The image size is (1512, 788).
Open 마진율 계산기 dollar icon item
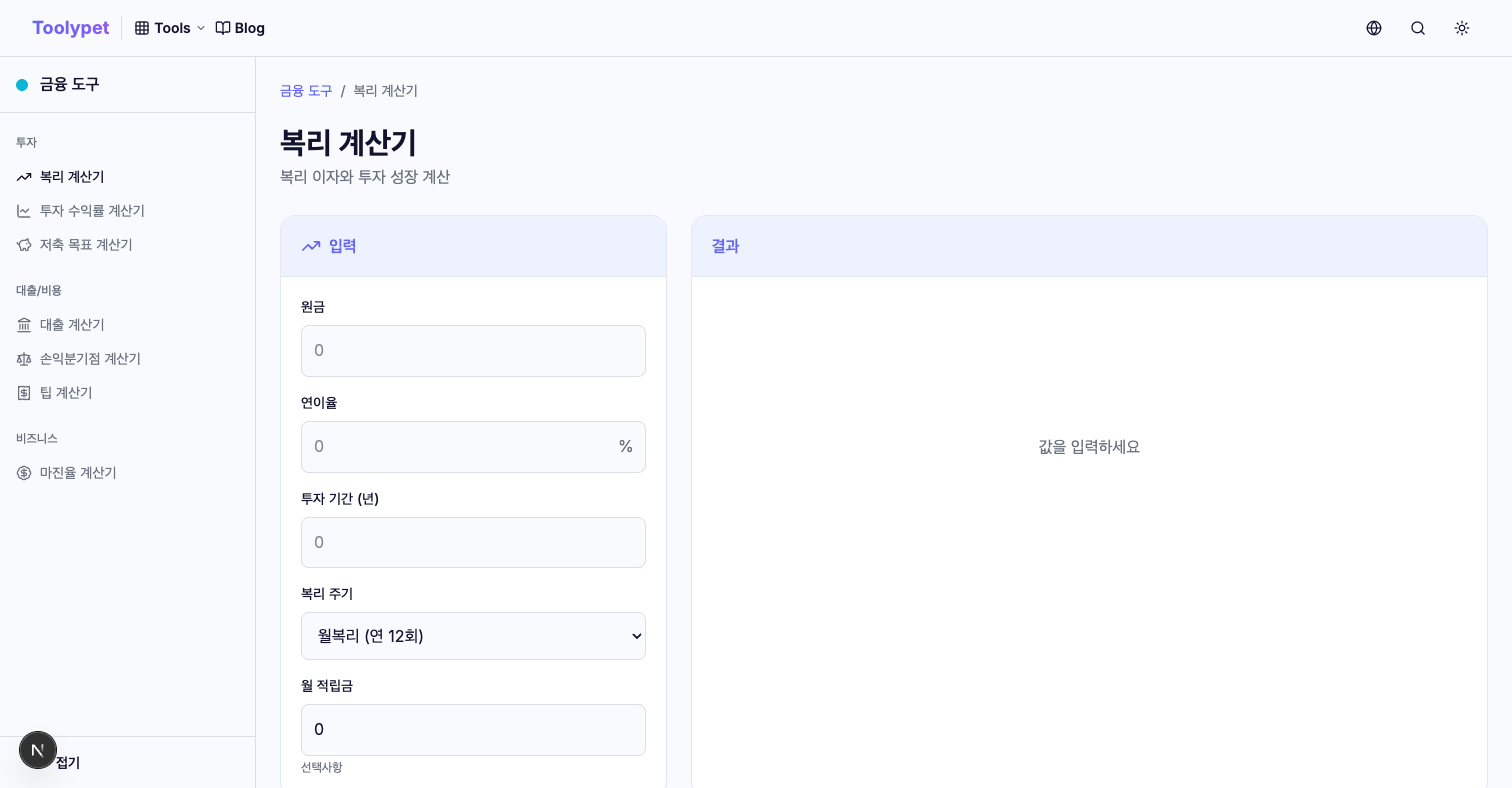[x=78, y=473]
